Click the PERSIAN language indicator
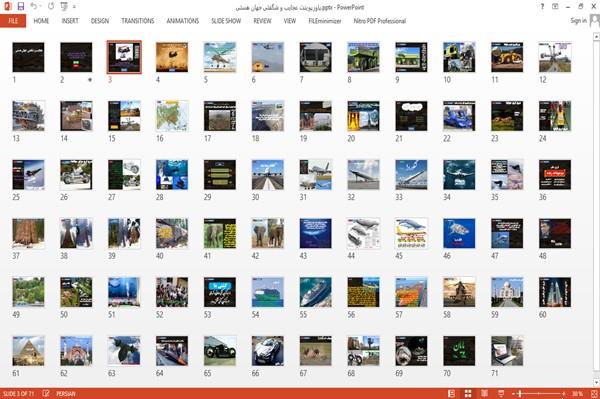This screenshot has width=600, height=399. pos(66,394)
